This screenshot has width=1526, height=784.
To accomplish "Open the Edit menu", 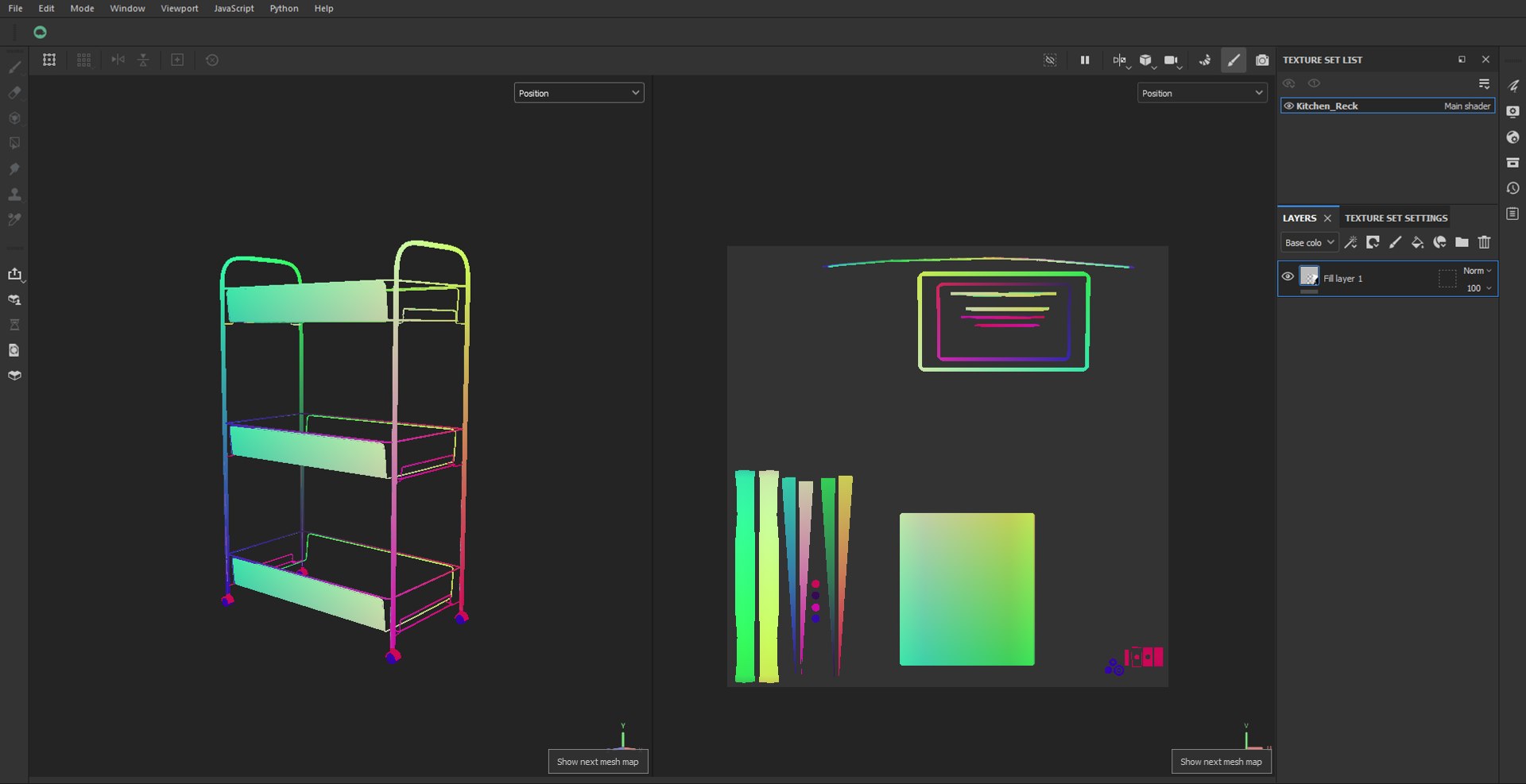I will click(46, 9).
